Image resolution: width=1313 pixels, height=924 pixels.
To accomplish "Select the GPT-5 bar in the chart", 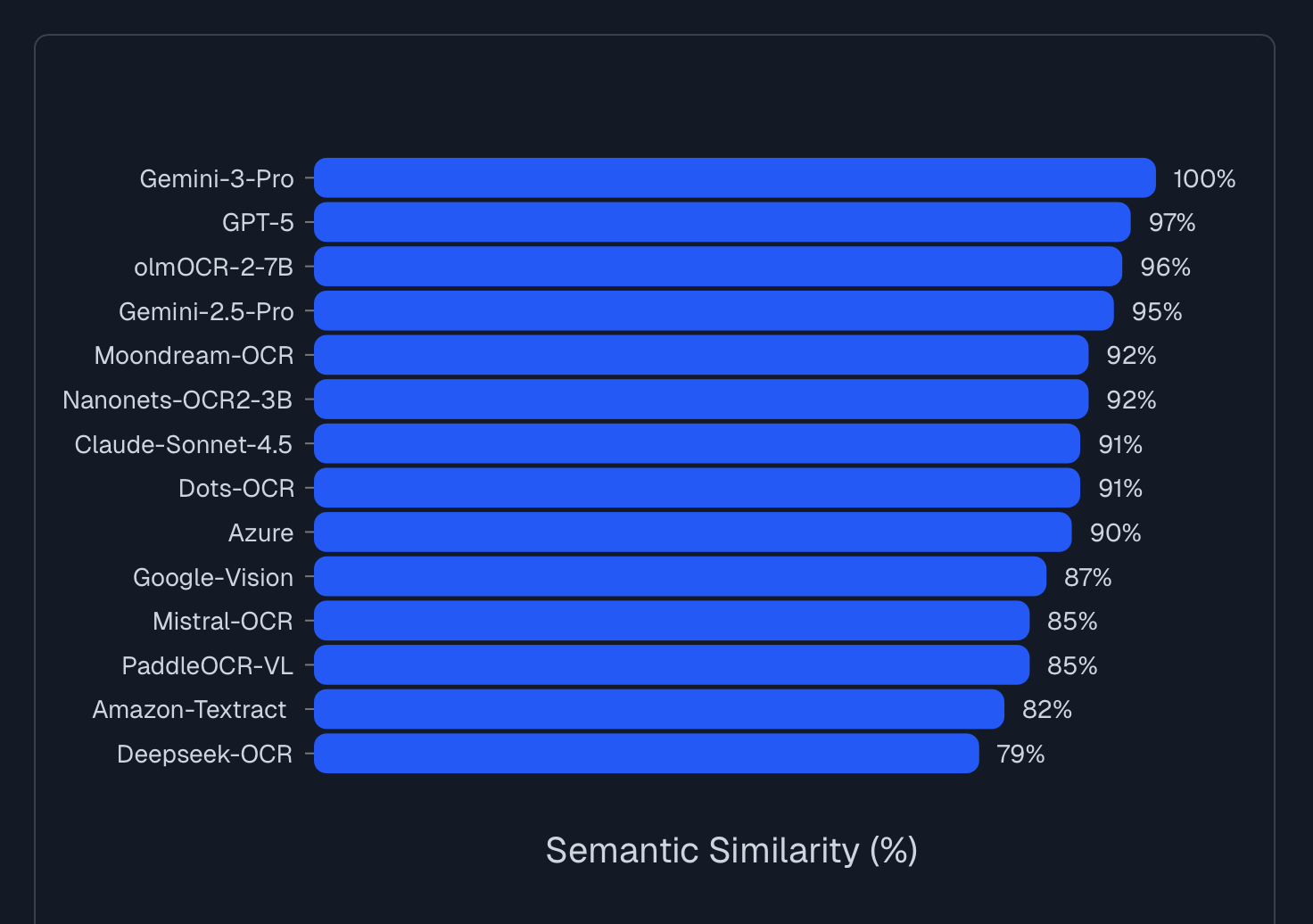I will pos(722,222).
